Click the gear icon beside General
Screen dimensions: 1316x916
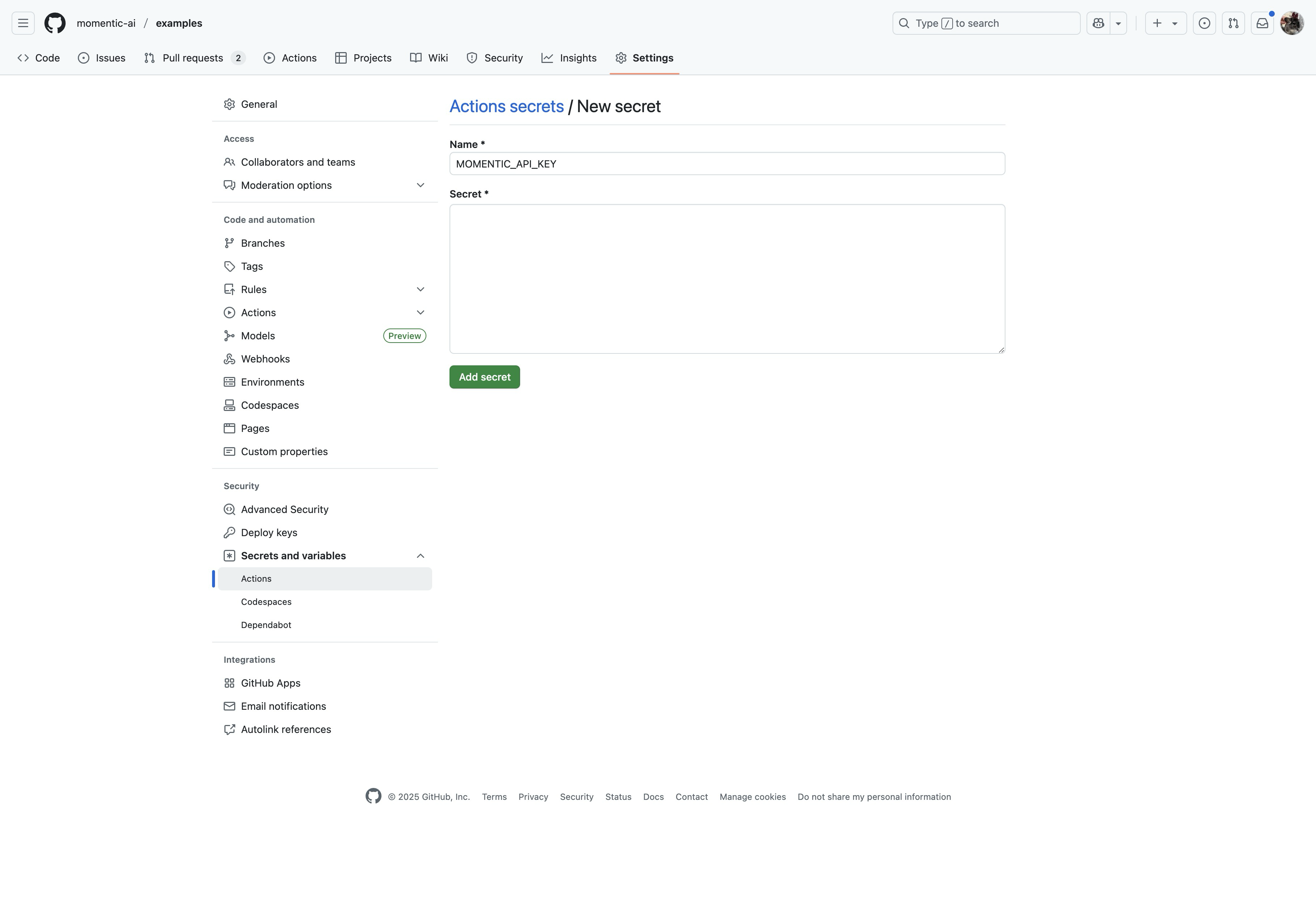[x=229, y=104]
